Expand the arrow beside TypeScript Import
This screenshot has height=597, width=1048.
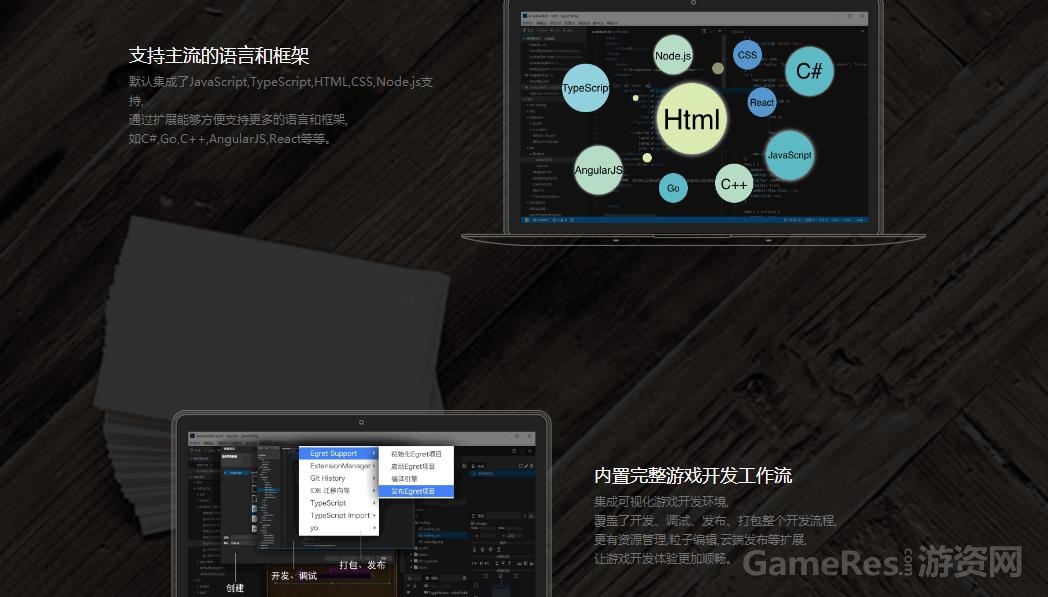[x=374, y=515]
